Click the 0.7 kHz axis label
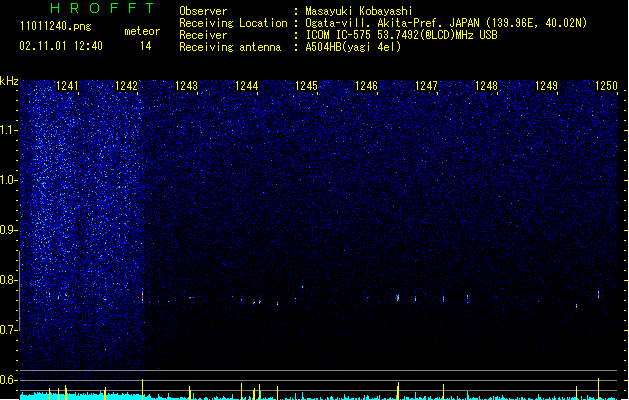The height and width of the screenshot is (400, 629). (8, 330)
